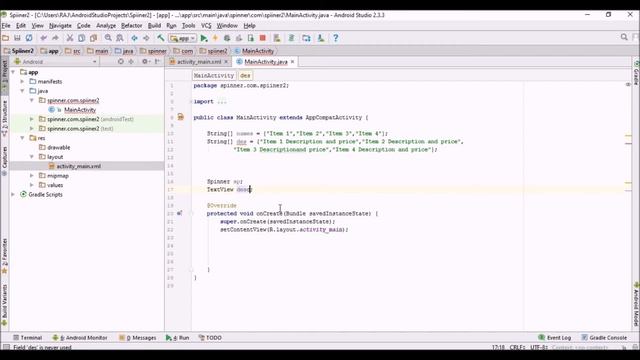Open the app run configuration dropdown

click(x=183, y=38)
